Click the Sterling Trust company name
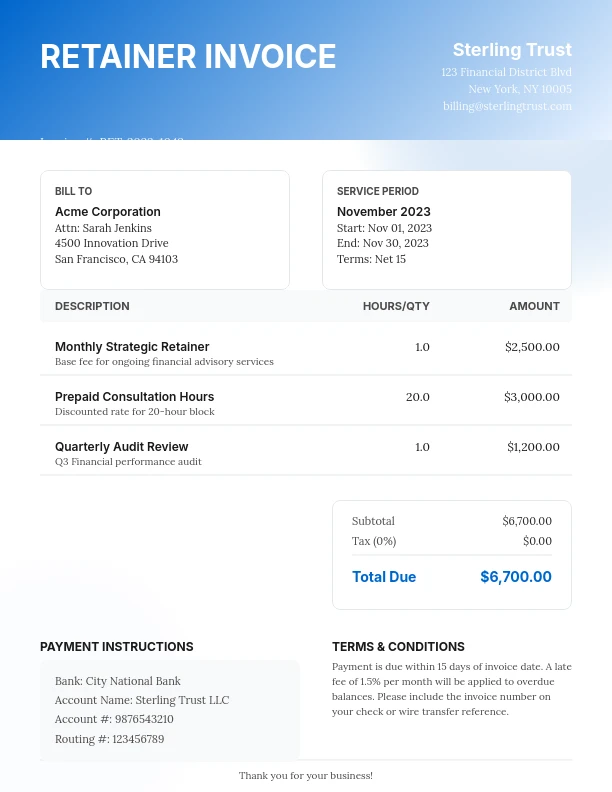Screen dimensions: 612x792 pos(512,50)
